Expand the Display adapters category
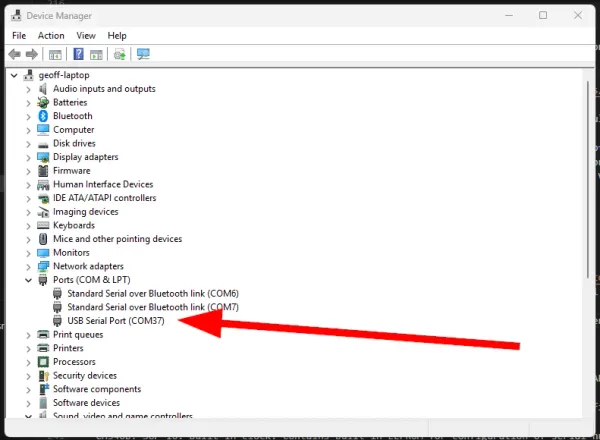Screen dimensions: 600x440 click(28, 157)
